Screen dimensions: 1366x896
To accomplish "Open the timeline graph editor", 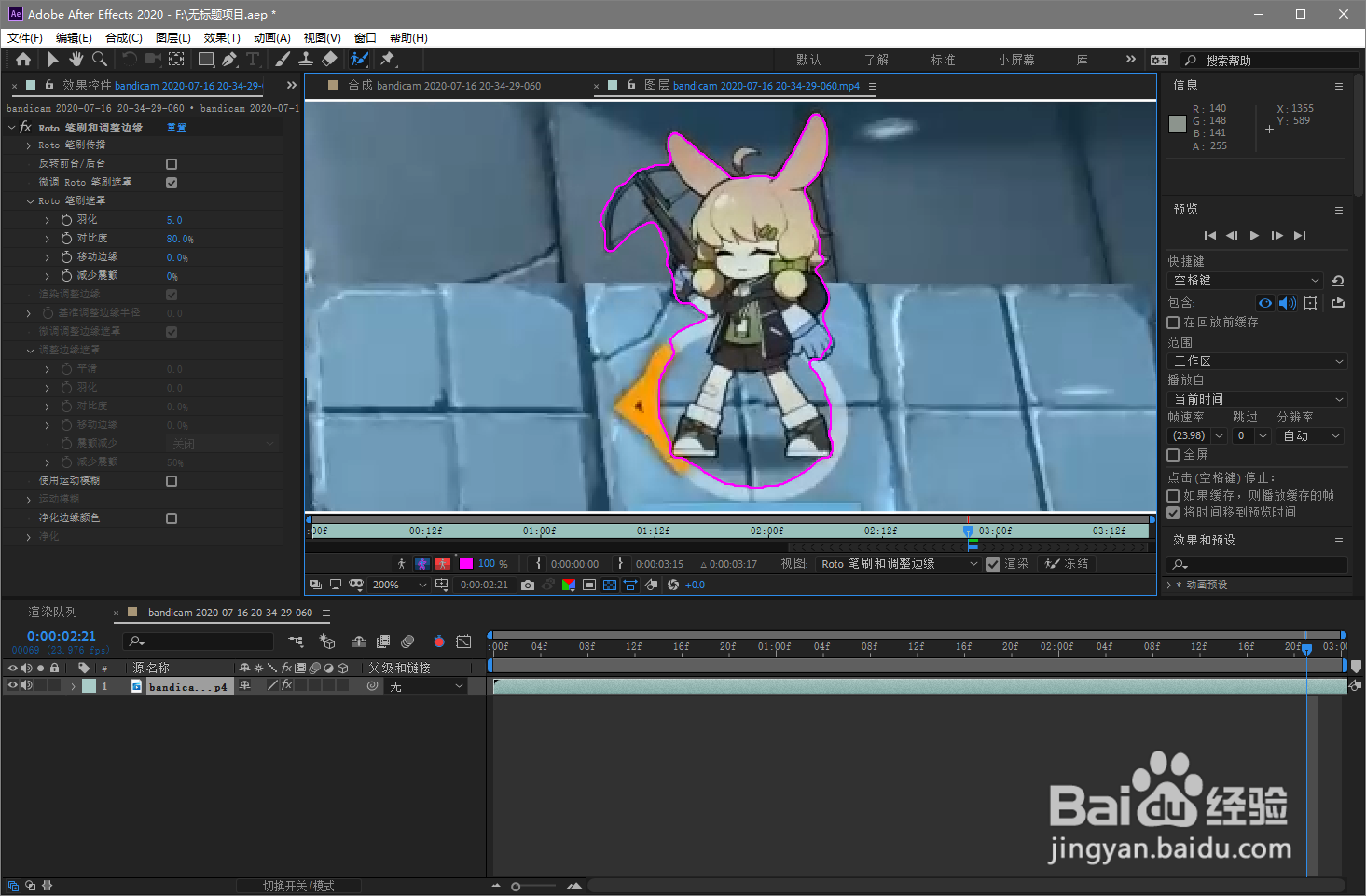I will click(463, 641).
